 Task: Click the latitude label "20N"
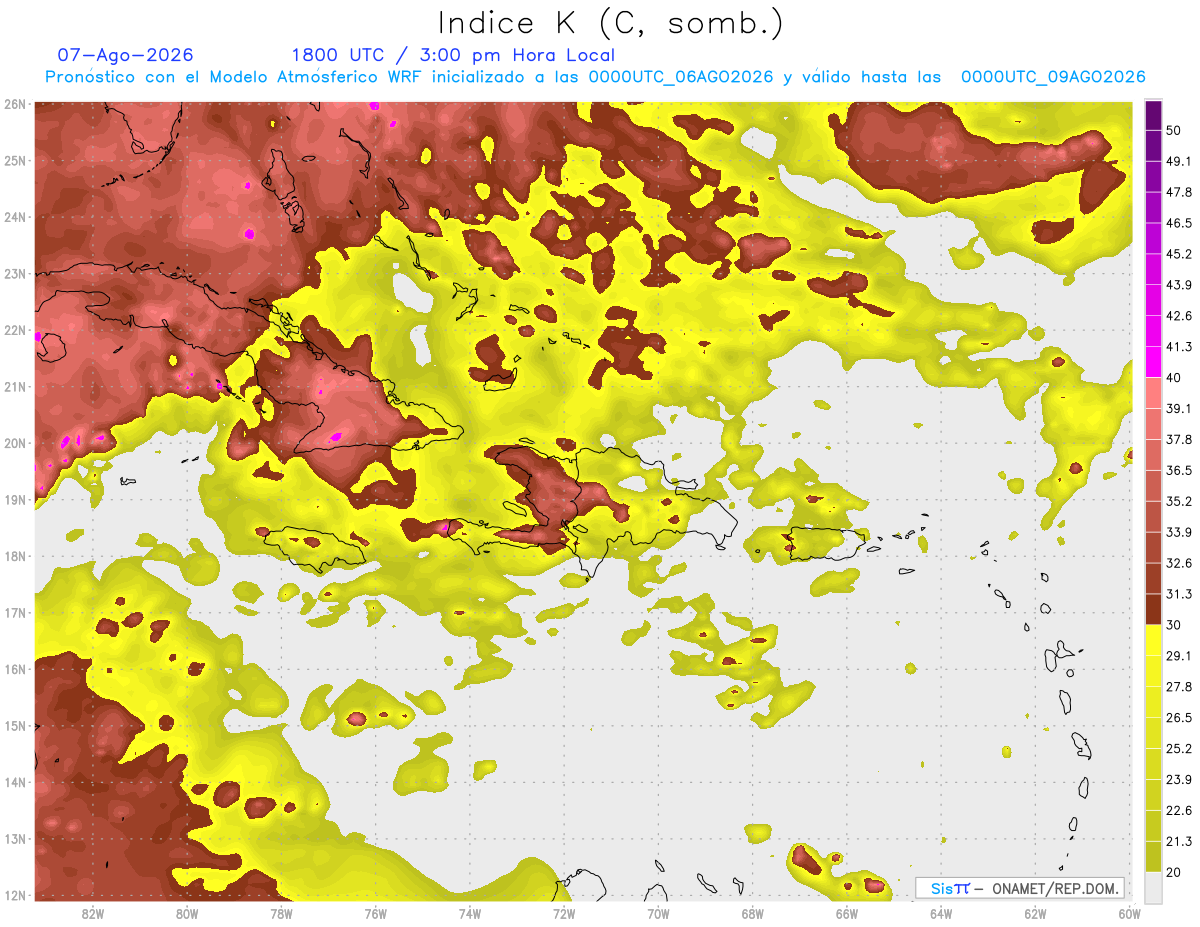click(x=15, y=443)
